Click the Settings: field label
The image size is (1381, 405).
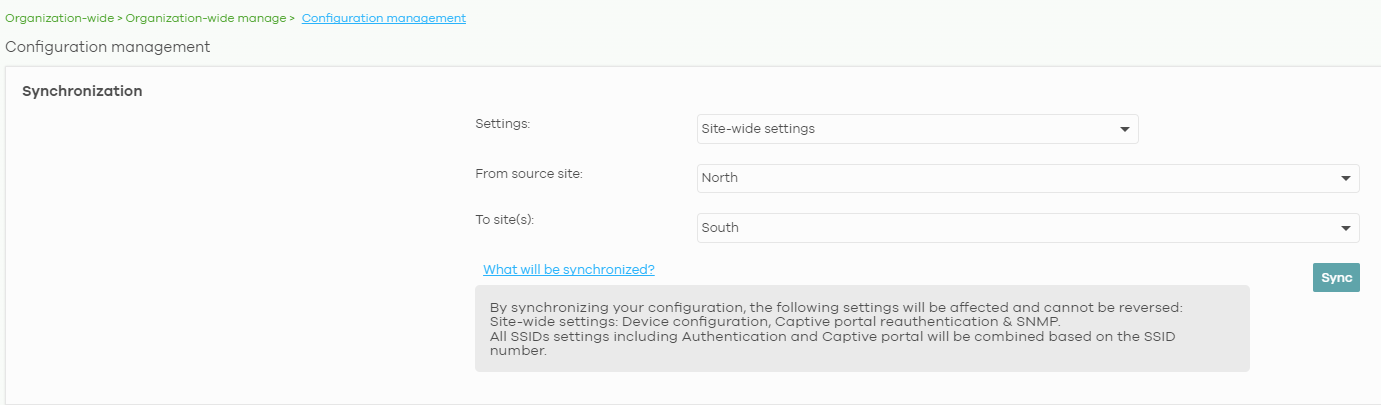click(x=502, y=124)
